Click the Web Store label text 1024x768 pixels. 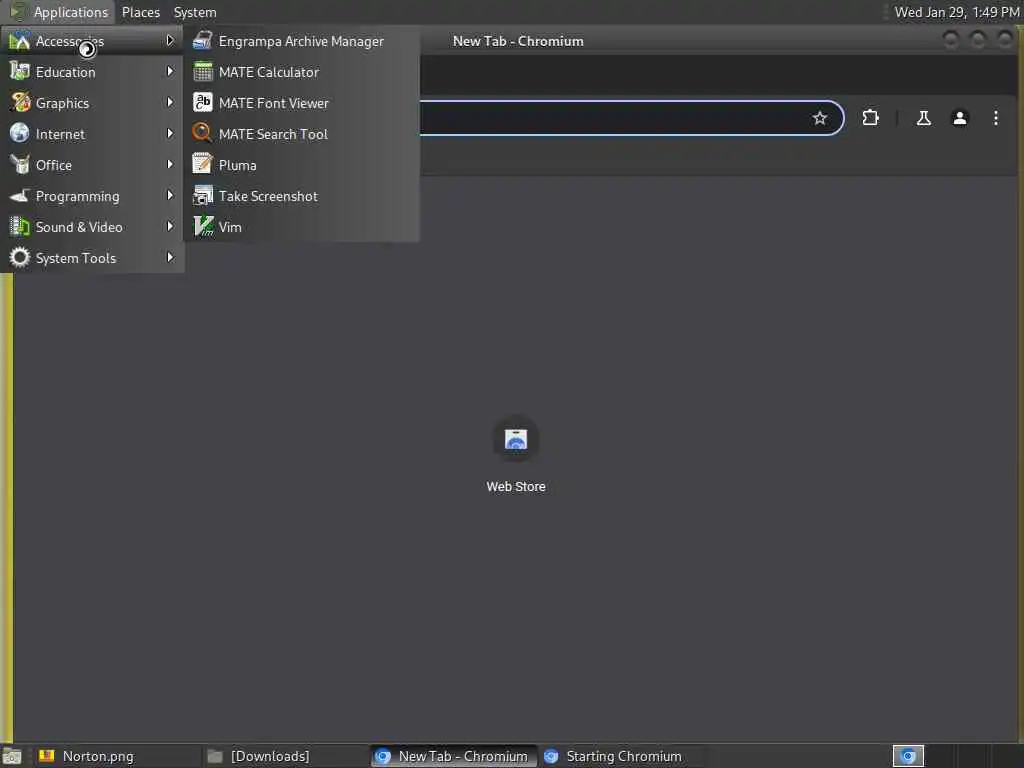point(516,487)
